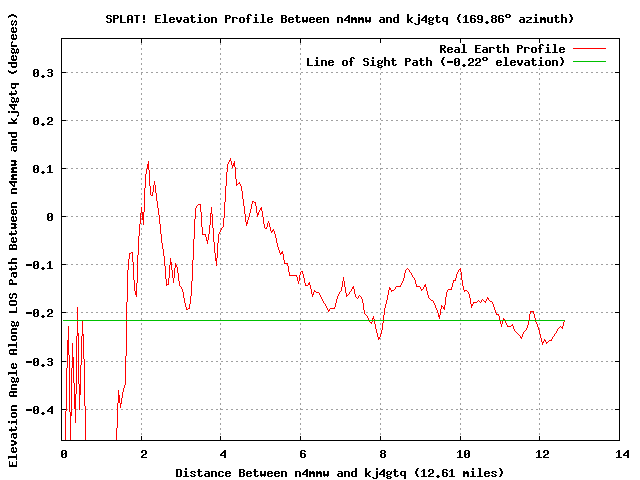640x480 pixels.
Task: Click the red legend line sample
Action: [x=589, y=49]
